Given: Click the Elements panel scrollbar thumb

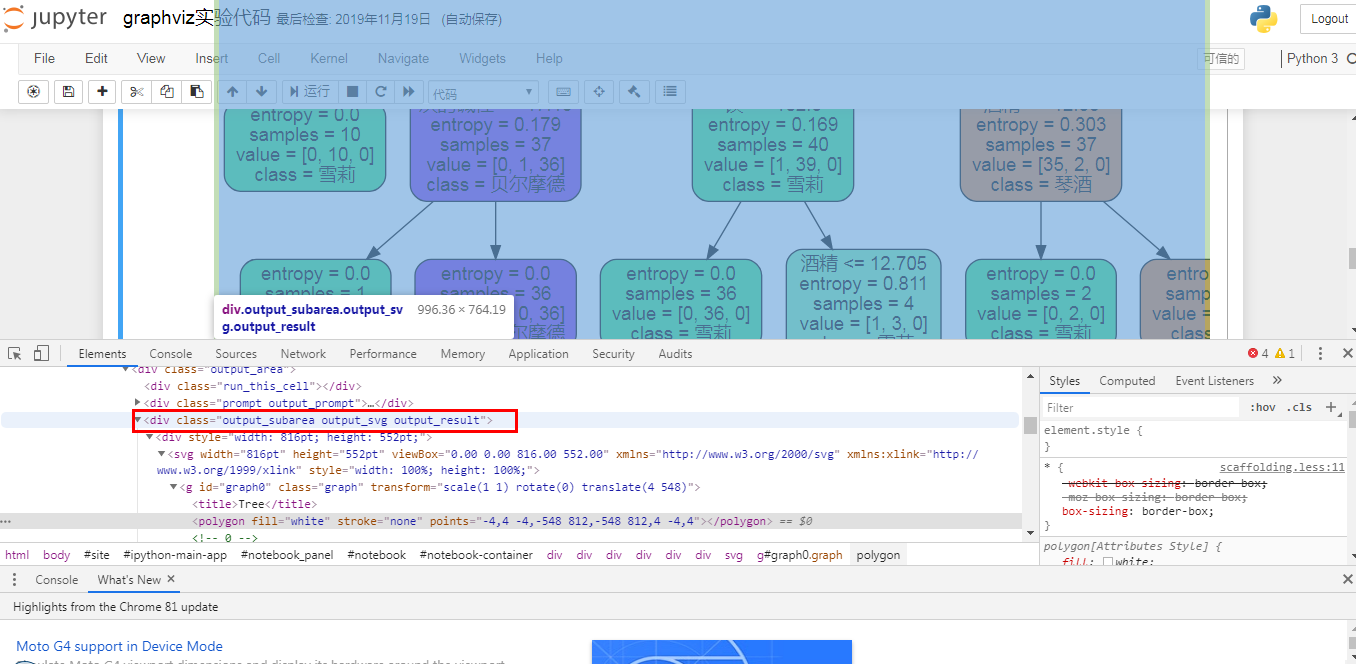Looking at the screenshot, I should pyautogui.click(x=1029, y=425).
